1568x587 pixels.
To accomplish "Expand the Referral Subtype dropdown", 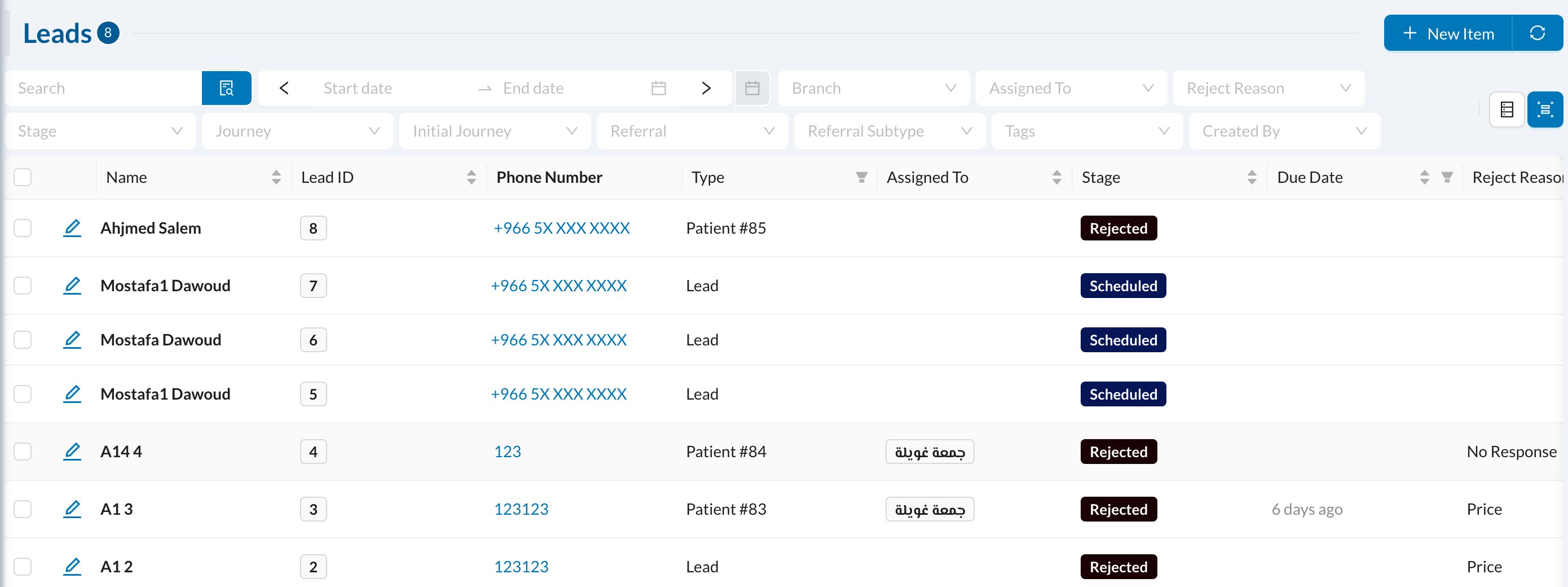I will point(889,131).
